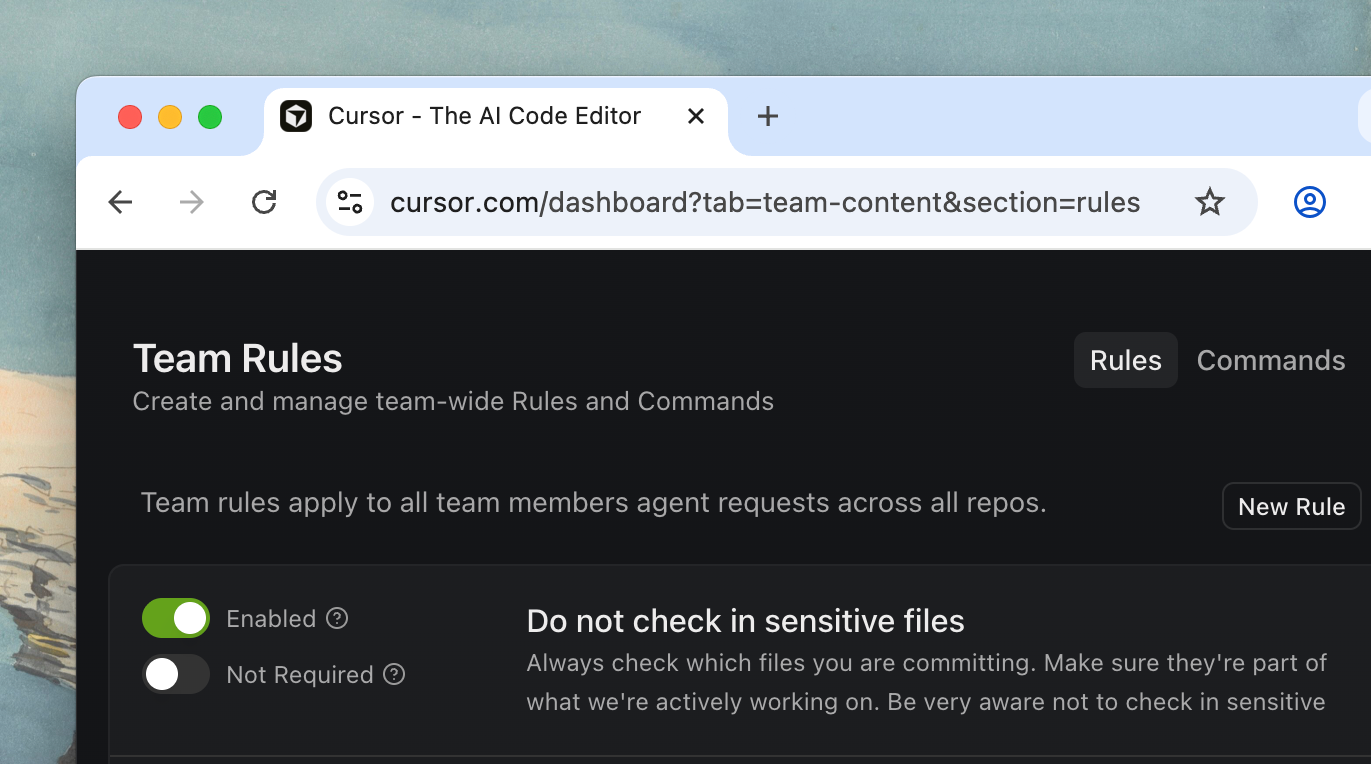Expand the rule details card
Image resolution: width=1371 pixels, height=764 pixels.
click(x=745, y=660)
